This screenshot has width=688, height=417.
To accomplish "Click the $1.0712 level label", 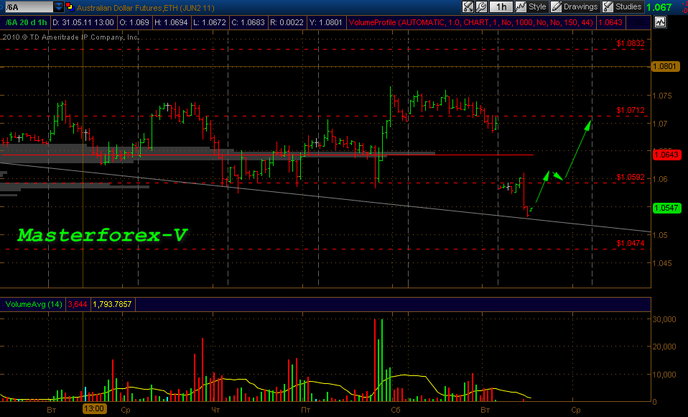I will 631,110.
